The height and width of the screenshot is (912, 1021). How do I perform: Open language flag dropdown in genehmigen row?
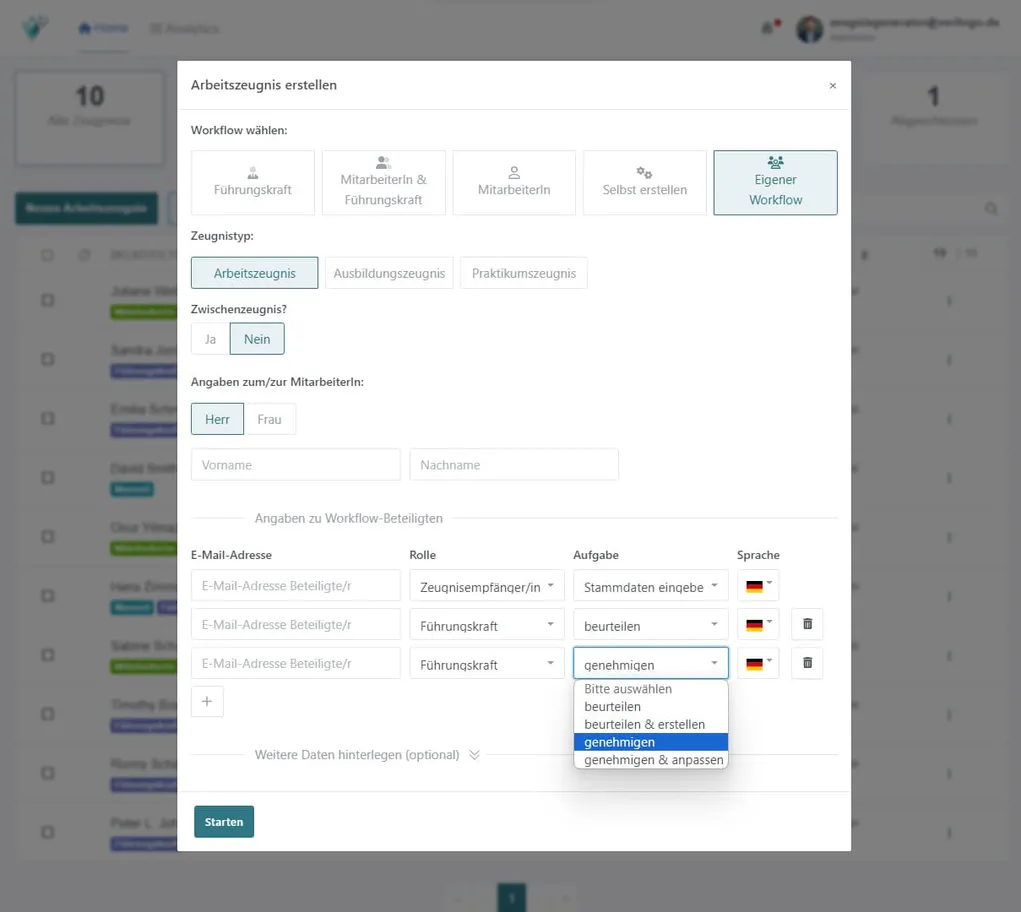pos(758,663)
